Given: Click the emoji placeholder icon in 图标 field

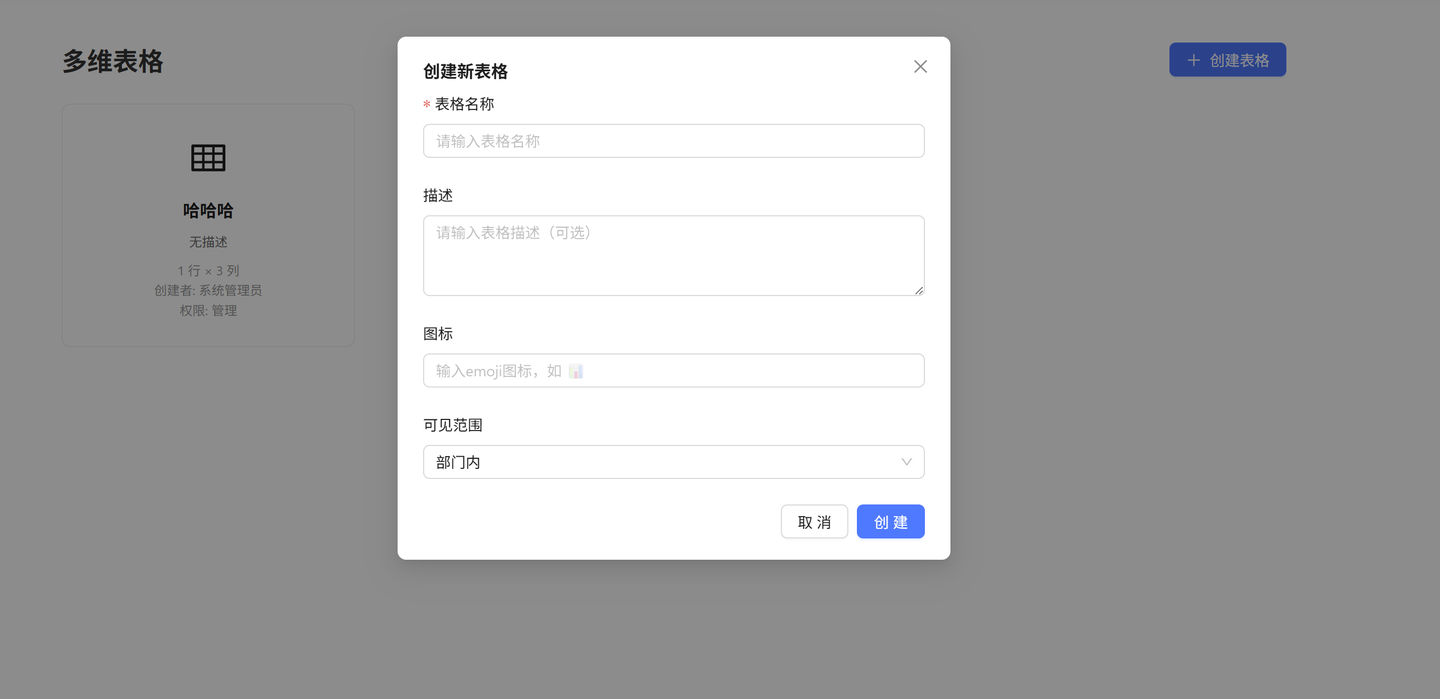Looking at the screenshot, I should click(575, 370).
